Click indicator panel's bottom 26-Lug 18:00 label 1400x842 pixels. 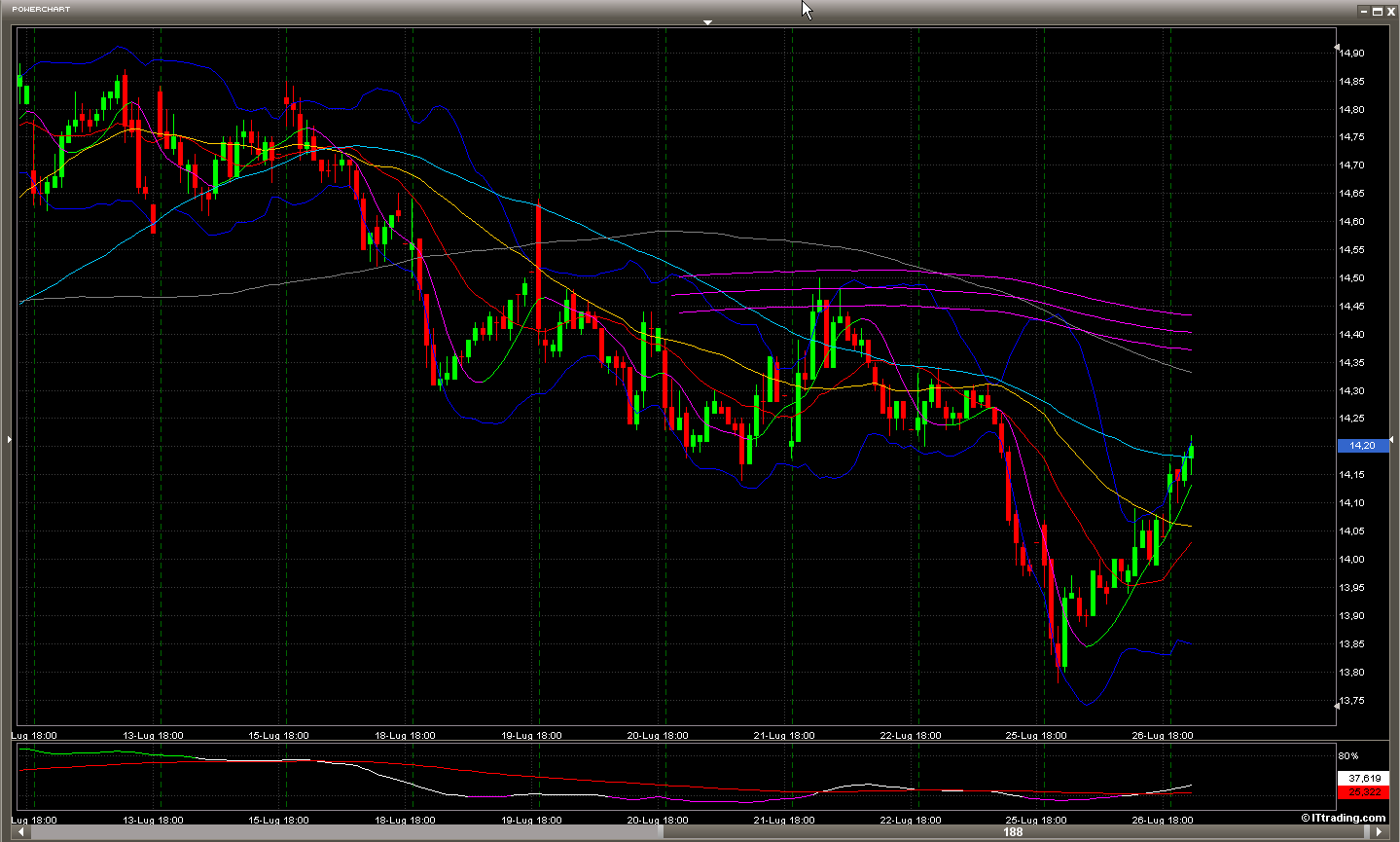[1163, 820]
